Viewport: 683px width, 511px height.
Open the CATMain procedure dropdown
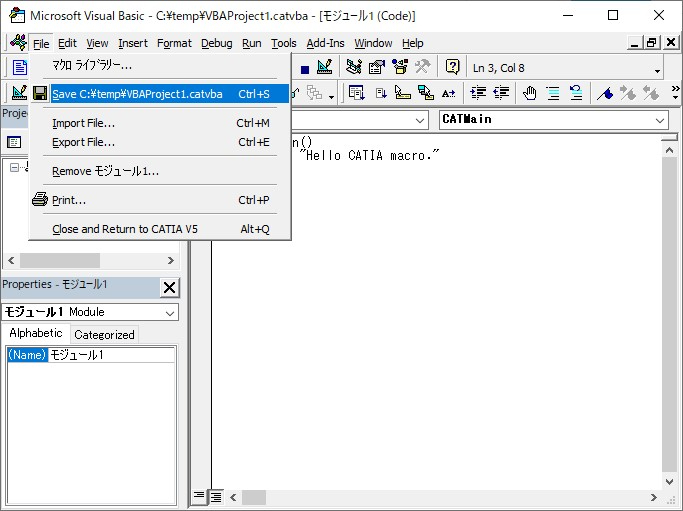tap(659, 120)
